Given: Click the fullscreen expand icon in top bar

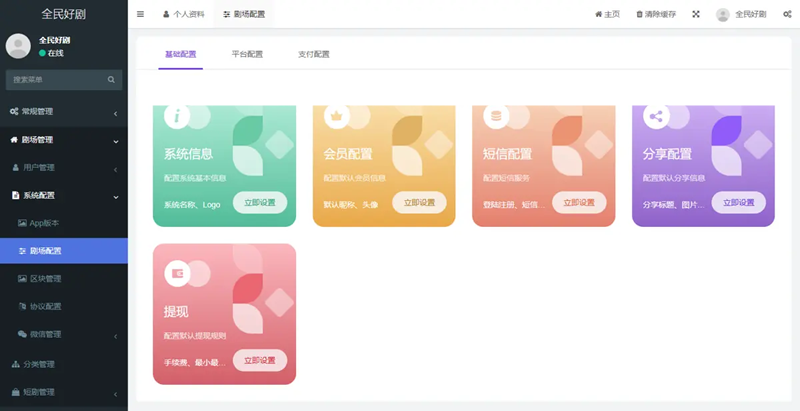Looking at the screenshot, I should pyautogui.click(x=696, y=14).
